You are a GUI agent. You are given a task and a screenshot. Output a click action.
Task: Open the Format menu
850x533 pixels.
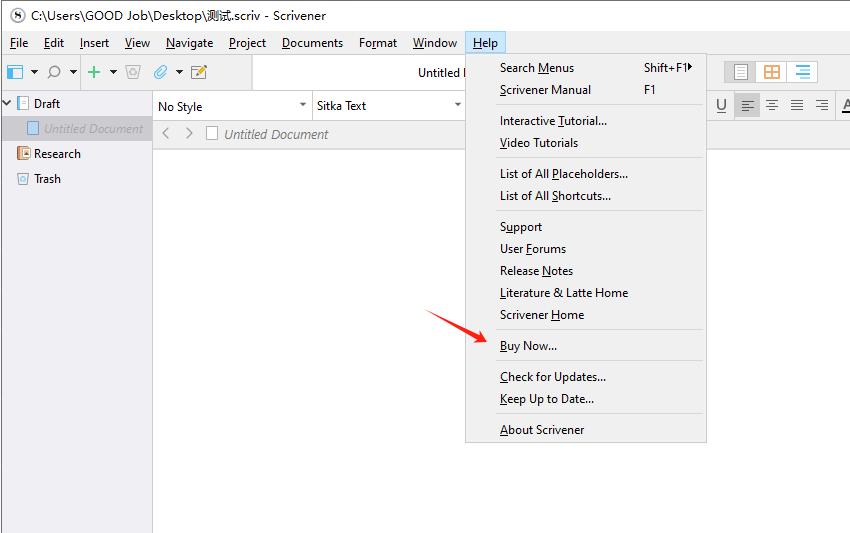[378, 43]
